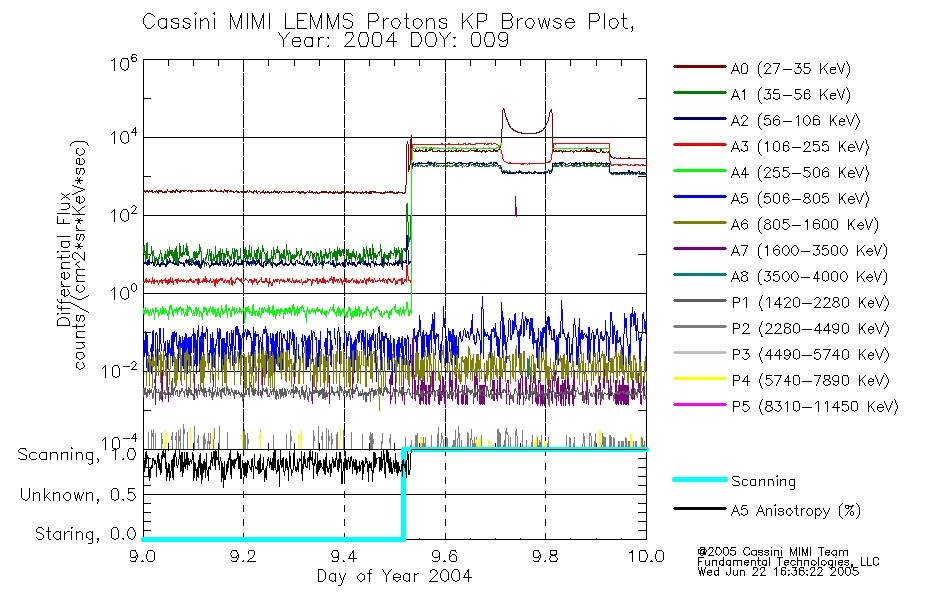Click the 9.6 tick label on x-axis
The width and height of the screenshot is (950, 600).
pos(445,556)
